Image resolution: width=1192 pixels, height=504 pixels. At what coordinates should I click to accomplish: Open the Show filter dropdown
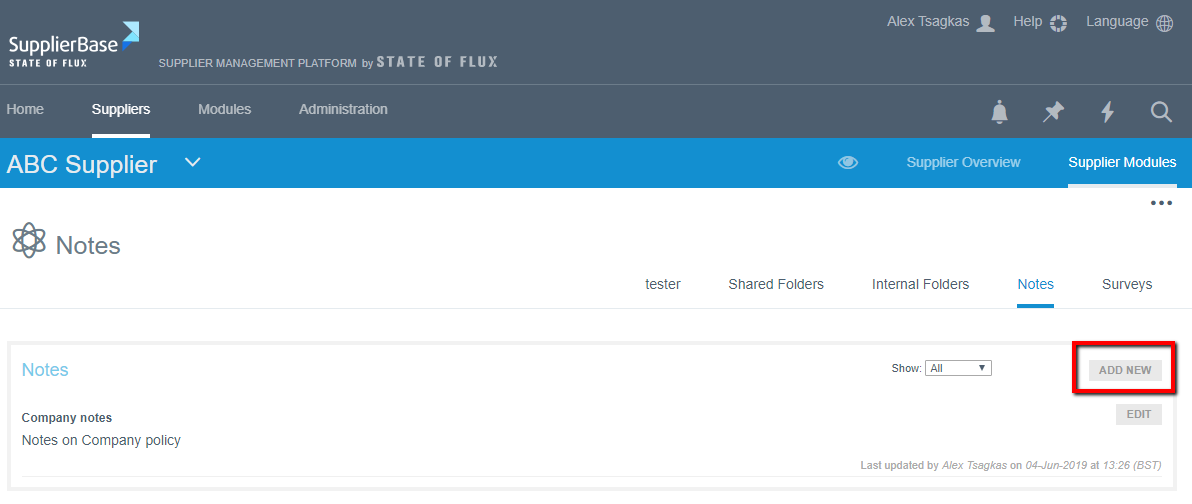pos(957,368)
